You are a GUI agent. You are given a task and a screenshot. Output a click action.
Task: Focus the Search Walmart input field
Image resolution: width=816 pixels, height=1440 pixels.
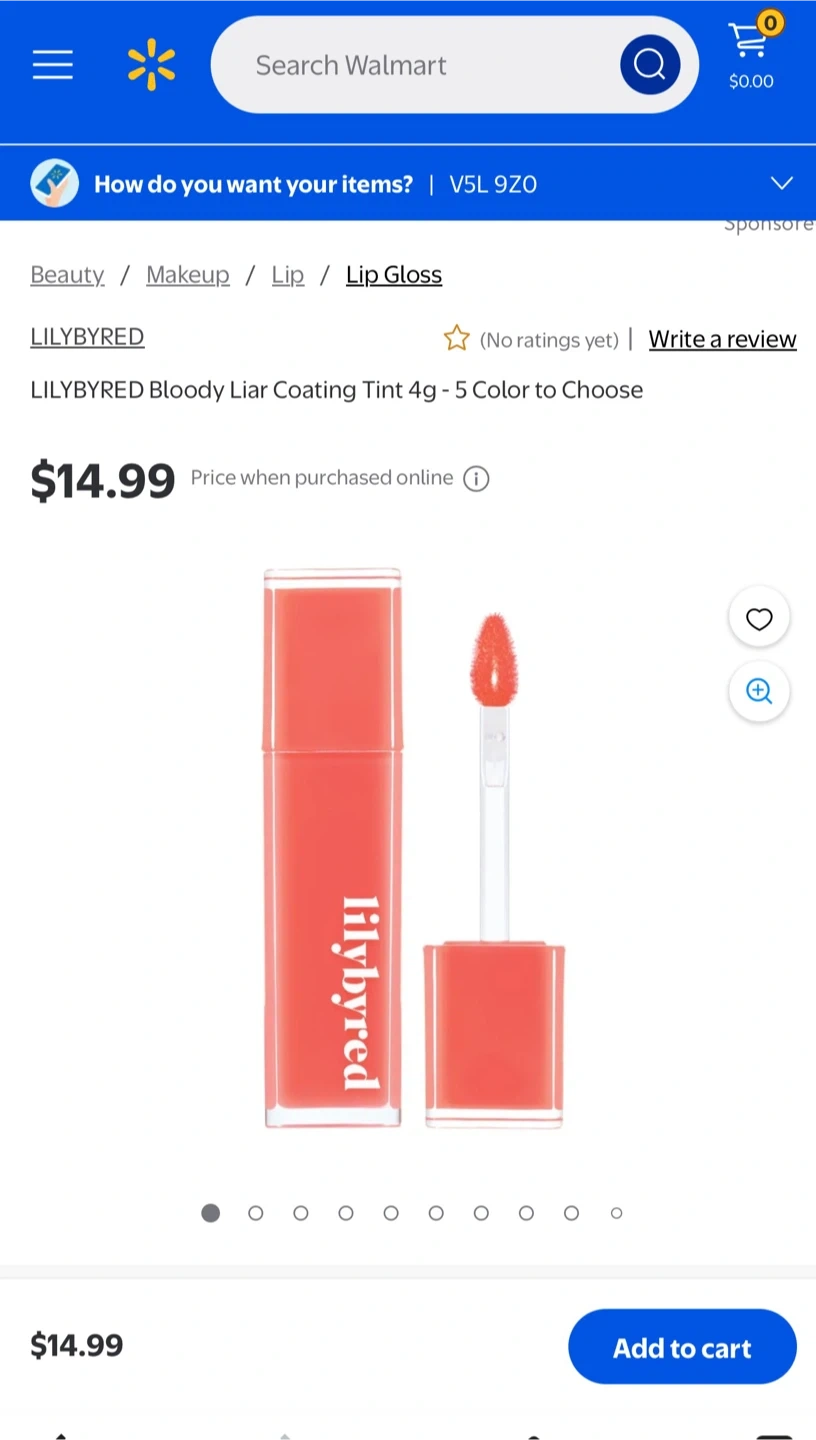click(415, 65)
